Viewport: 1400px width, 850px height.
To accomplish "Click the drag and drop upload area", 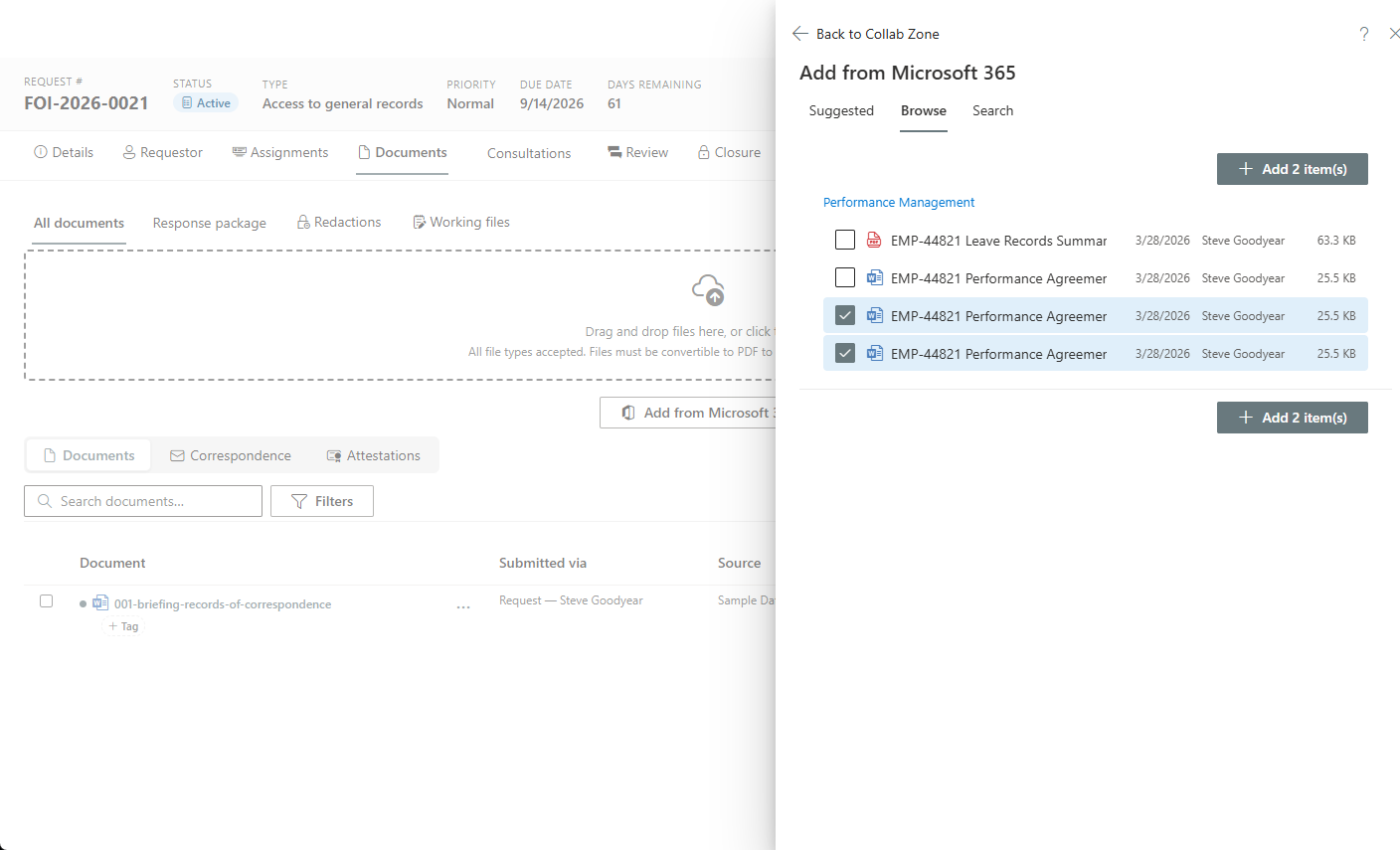I will (x=400, y=315).
